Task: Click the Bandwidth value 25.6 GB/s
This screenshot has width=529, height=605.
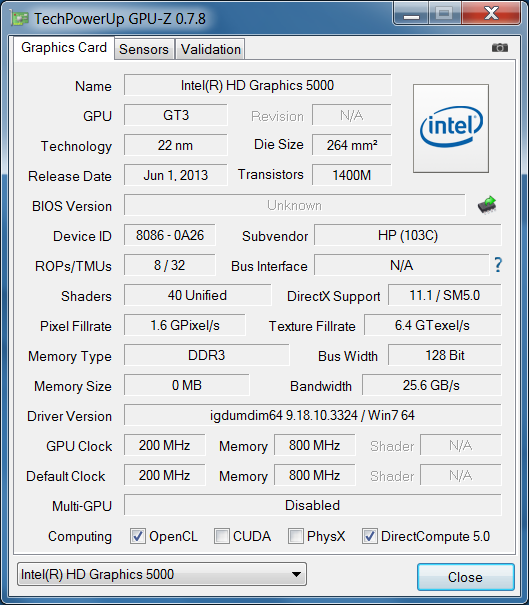Action: click(431, 385)
